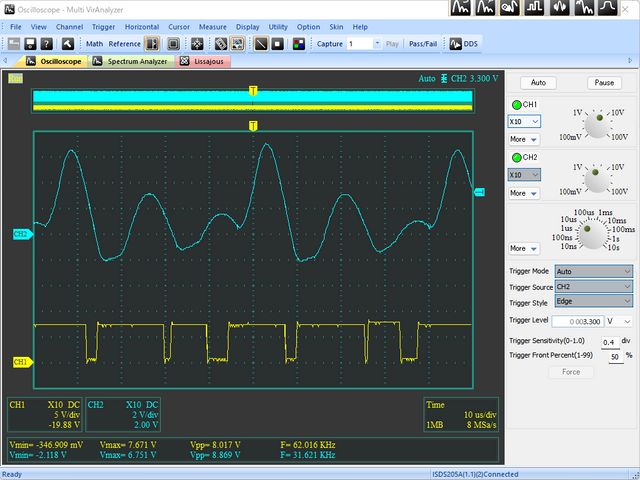Click the hammer tool icon in toolbar
Screen dimensions: 640x480
point(68,44)
